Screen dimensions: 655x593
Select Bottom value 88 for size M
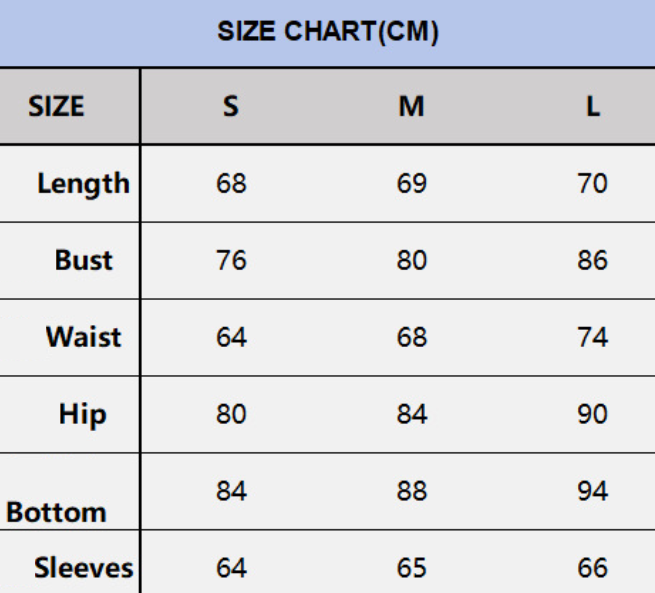(x=411, y=491)
